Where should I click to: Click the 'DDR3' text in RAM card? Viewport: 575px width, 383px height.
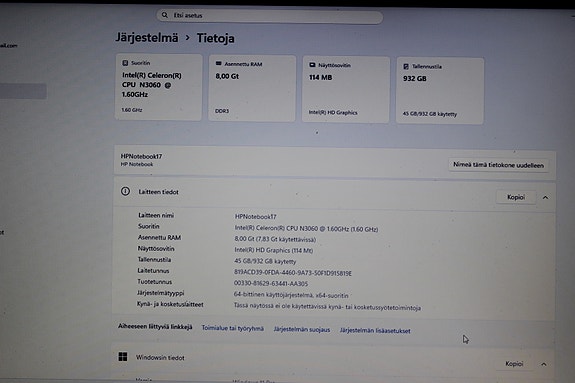click(222, 111)
